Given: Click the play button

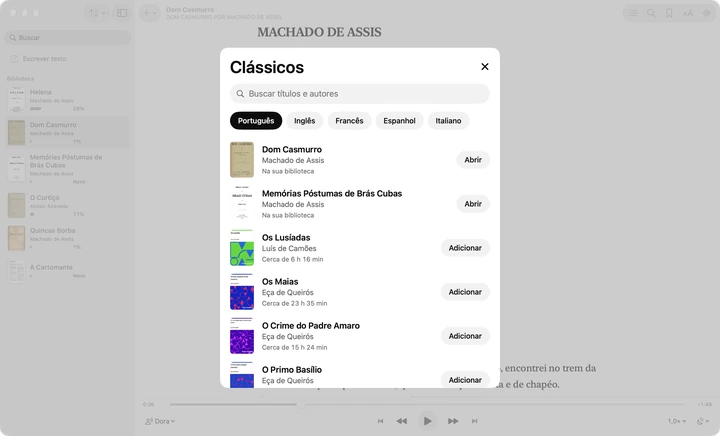Looking at the screenshot, I should pyautogui.click(x=427, y=421).
